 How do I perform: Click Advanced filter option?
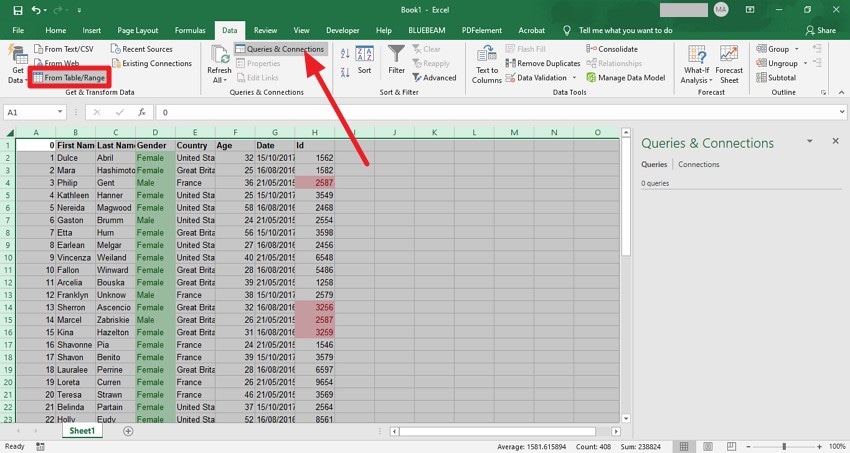(434, 77)
